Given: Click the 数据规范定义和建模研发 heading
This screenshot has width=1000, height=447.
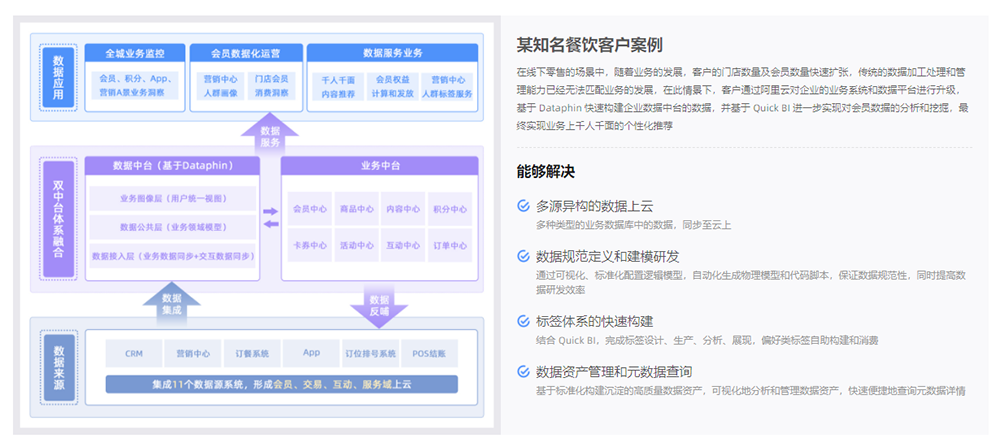Looking at the screenshot, I should click(x=607, y=256).
